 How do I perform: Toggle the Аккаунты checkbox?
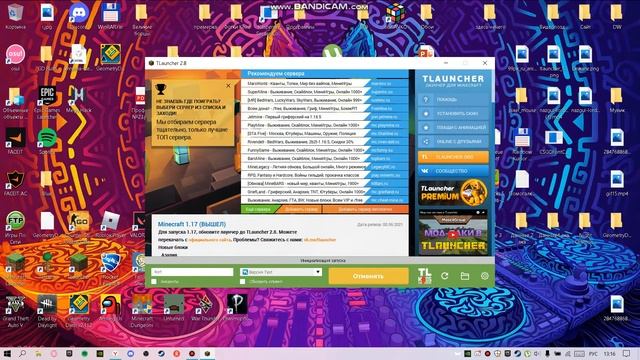(x=154, y=282)
